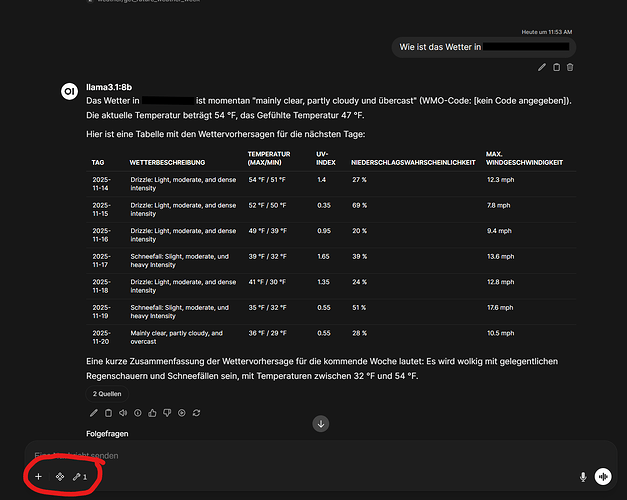Screen dimensions: 627x500
Task: Copy the user's weather question message
Action: 556,67
